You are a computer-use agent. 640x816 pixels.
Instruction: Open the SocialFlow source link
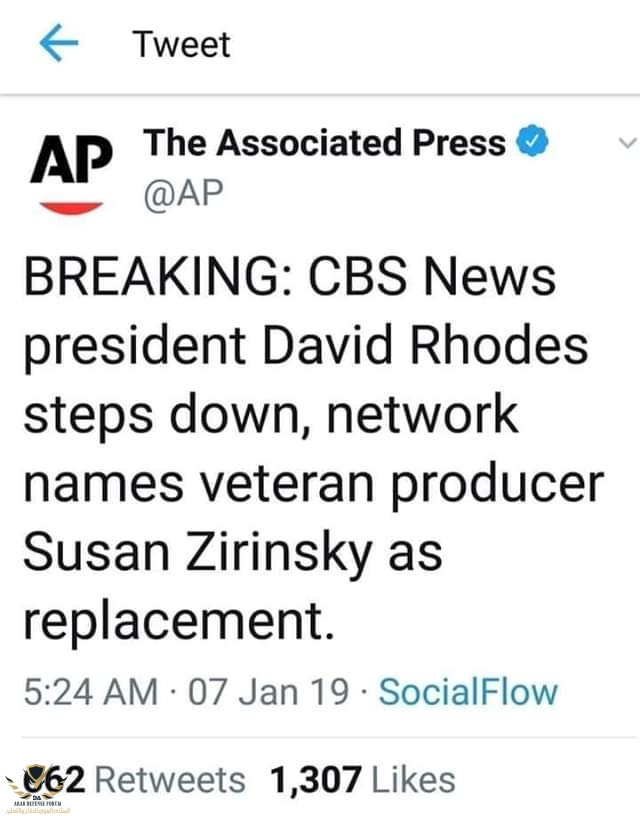coord(468,691)
